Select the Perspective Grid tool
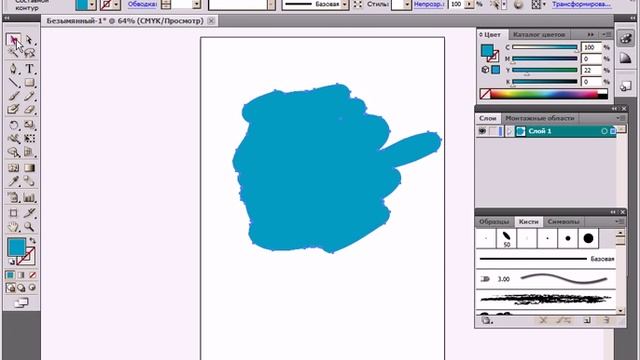 pos(29,152)
